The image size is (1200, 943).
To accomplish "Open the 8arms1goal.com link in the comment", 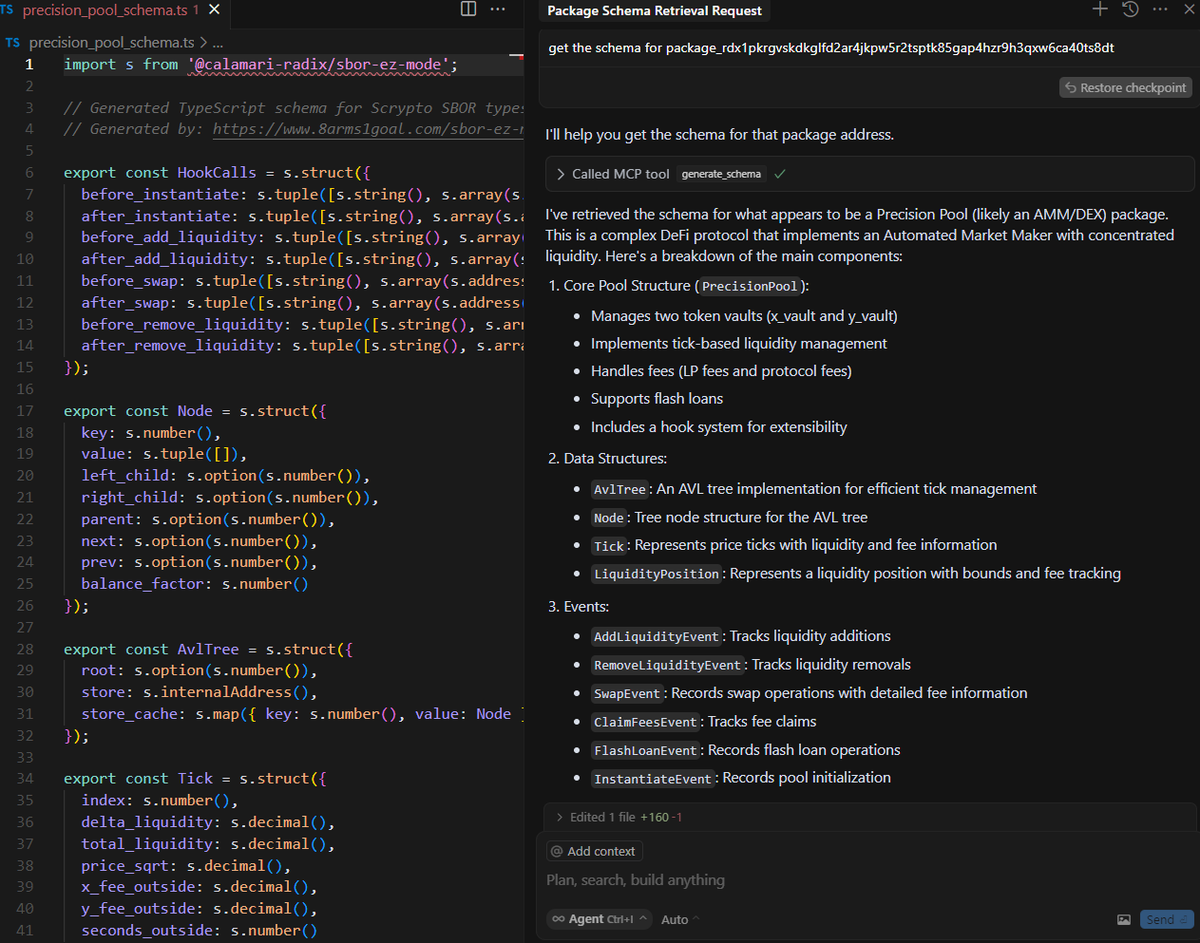I will point(368,129).
